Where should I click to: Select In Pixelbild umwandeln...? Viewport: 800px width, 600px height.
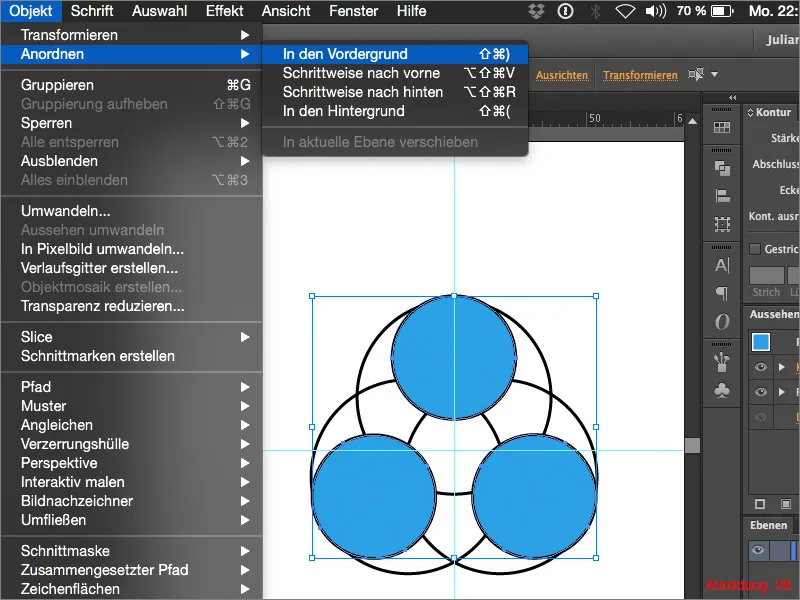[x=132, y=249]
